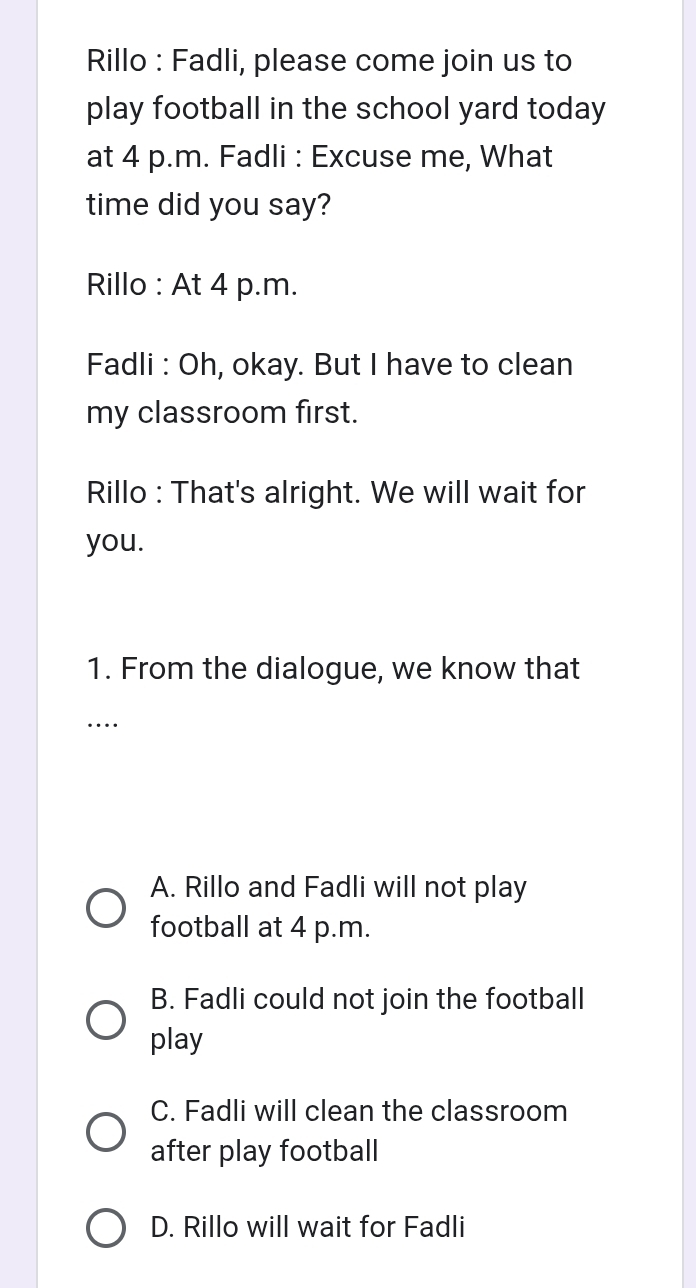
Task: Click the option B answer text
Action: tap(367, 1018)
